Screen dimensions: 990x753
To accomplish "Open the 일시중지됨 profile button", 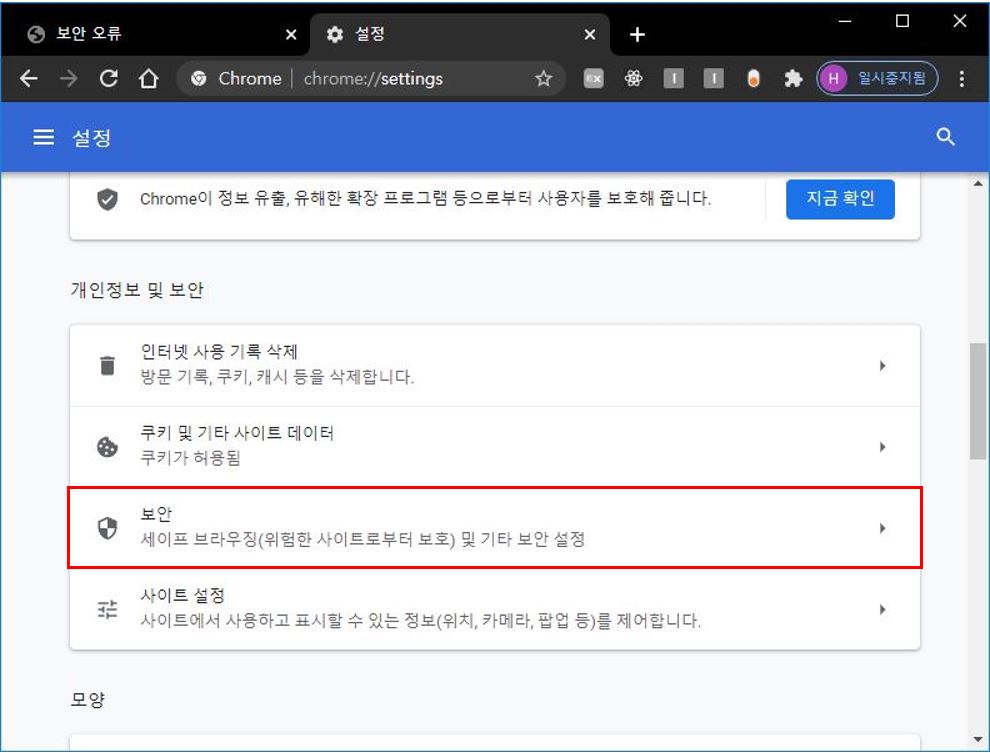I will pos(877,78).
